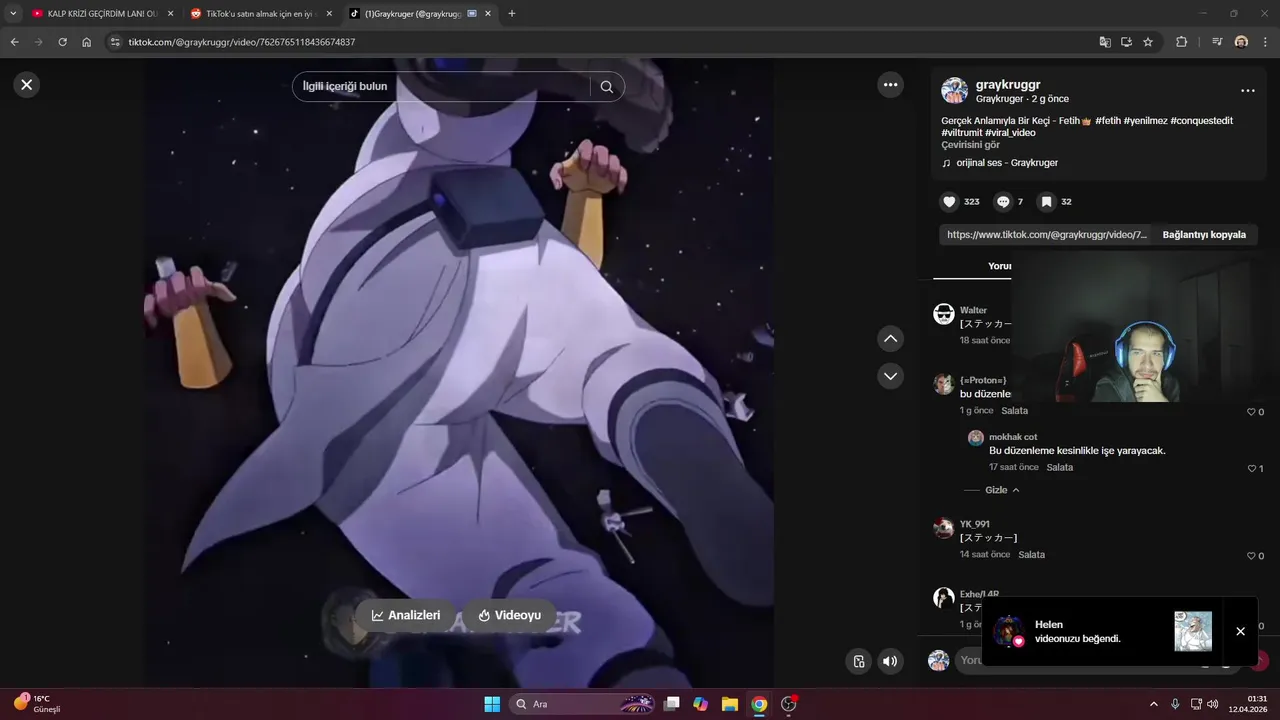Click 'Bağlantıyı kopyala' to copy link
The height and width of the screenshot is (720, 1280).
tap(1204, 235)
